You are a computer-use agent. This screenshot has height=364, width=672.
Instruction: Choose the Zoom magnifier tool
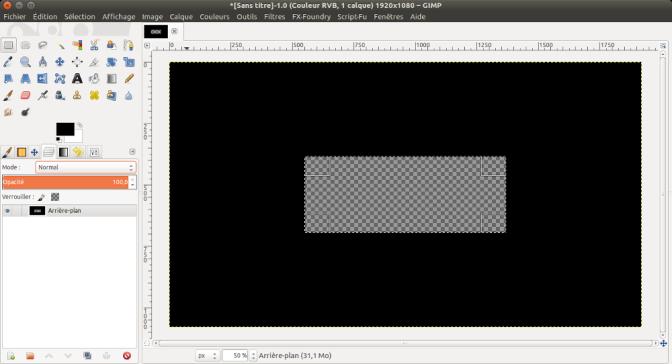(x=25, y=62)
